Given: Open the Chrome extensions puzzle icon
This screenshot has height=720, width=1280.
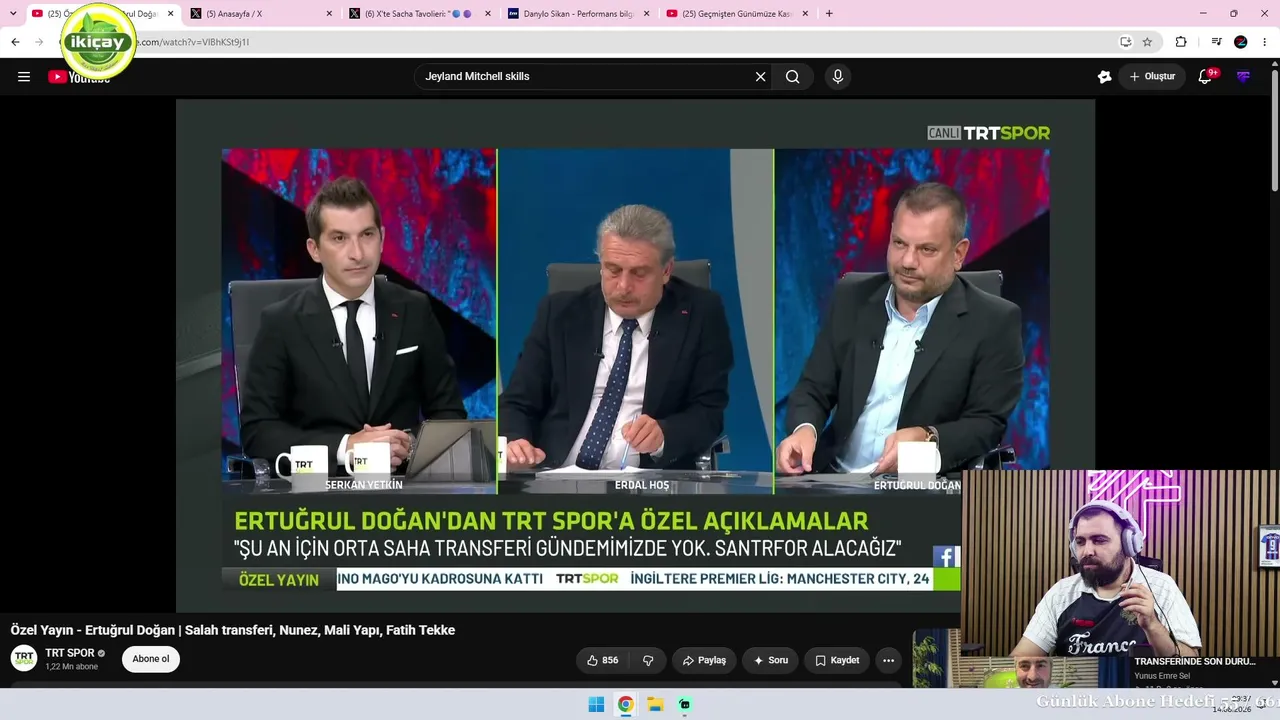Looking at the screenshot, I should pos(1181,42).
